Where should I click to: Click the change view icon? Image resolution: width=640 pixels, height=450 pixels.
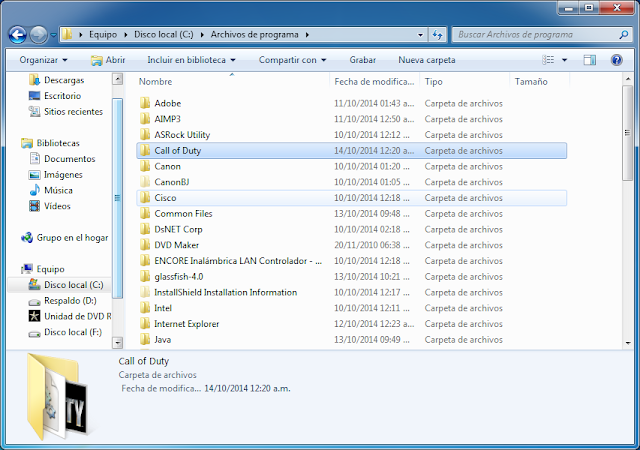[548, 60]
